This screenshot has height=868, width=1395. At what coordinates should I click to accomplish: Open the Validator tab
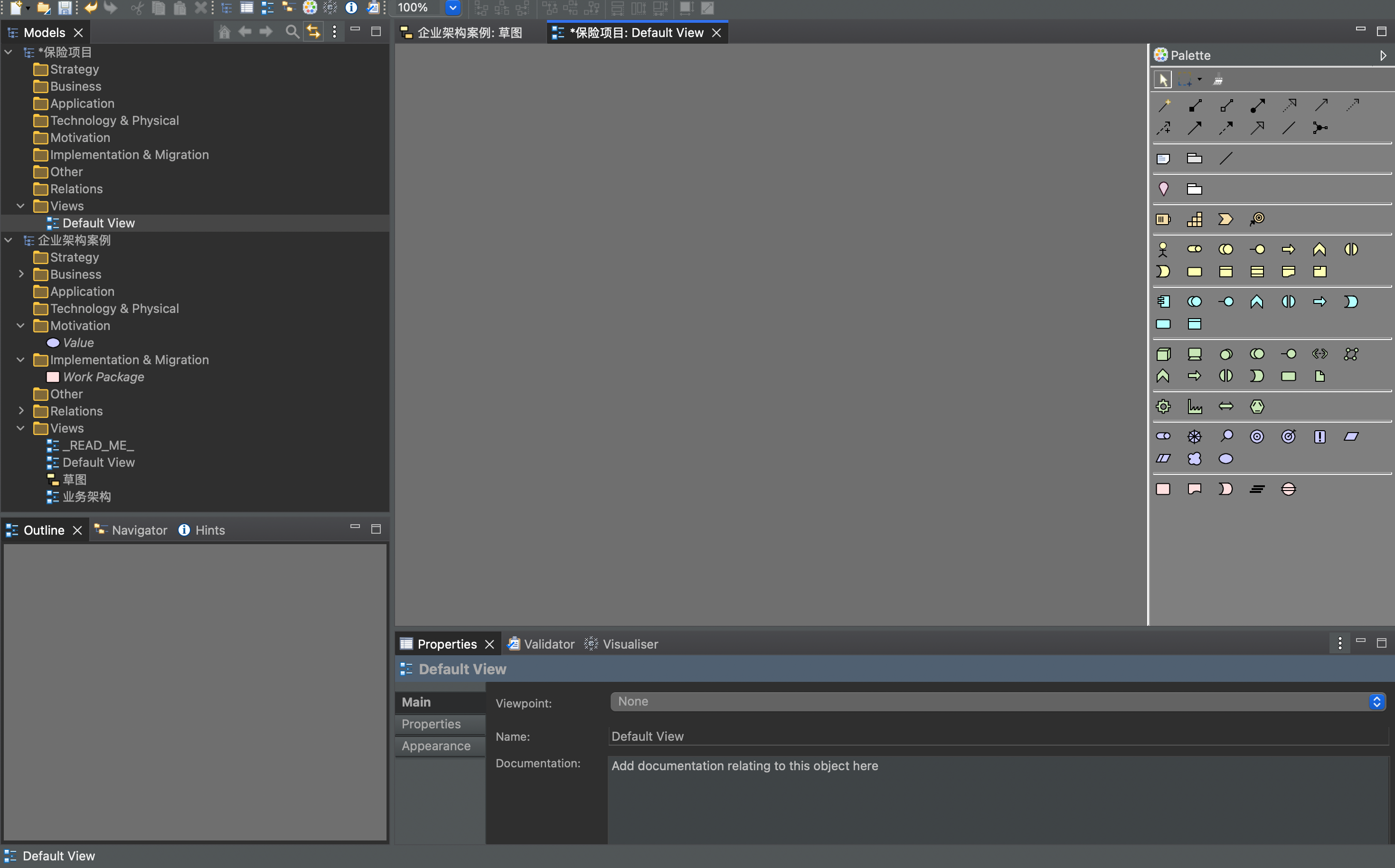(x=541, y=644)
